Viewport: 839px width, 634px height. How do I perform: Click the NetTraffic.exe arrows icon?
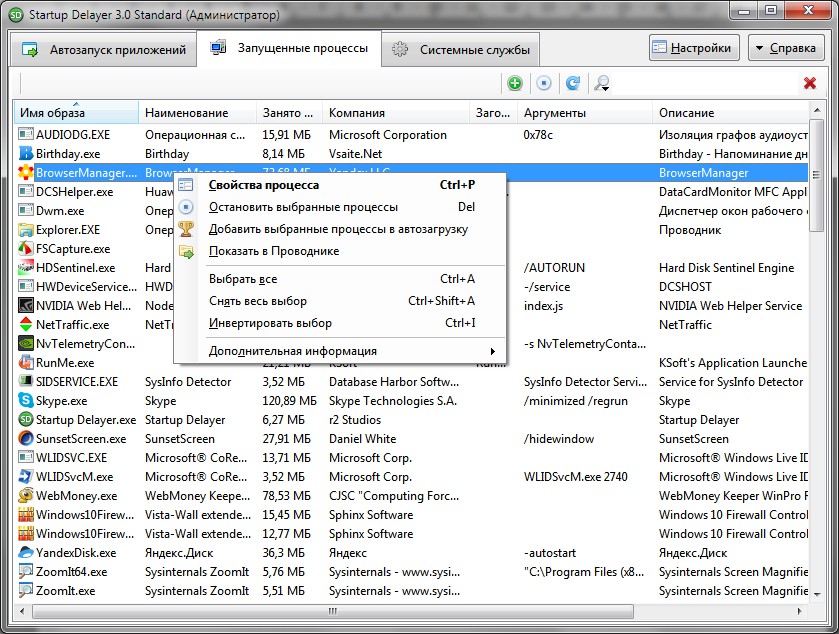pos(26,325)
